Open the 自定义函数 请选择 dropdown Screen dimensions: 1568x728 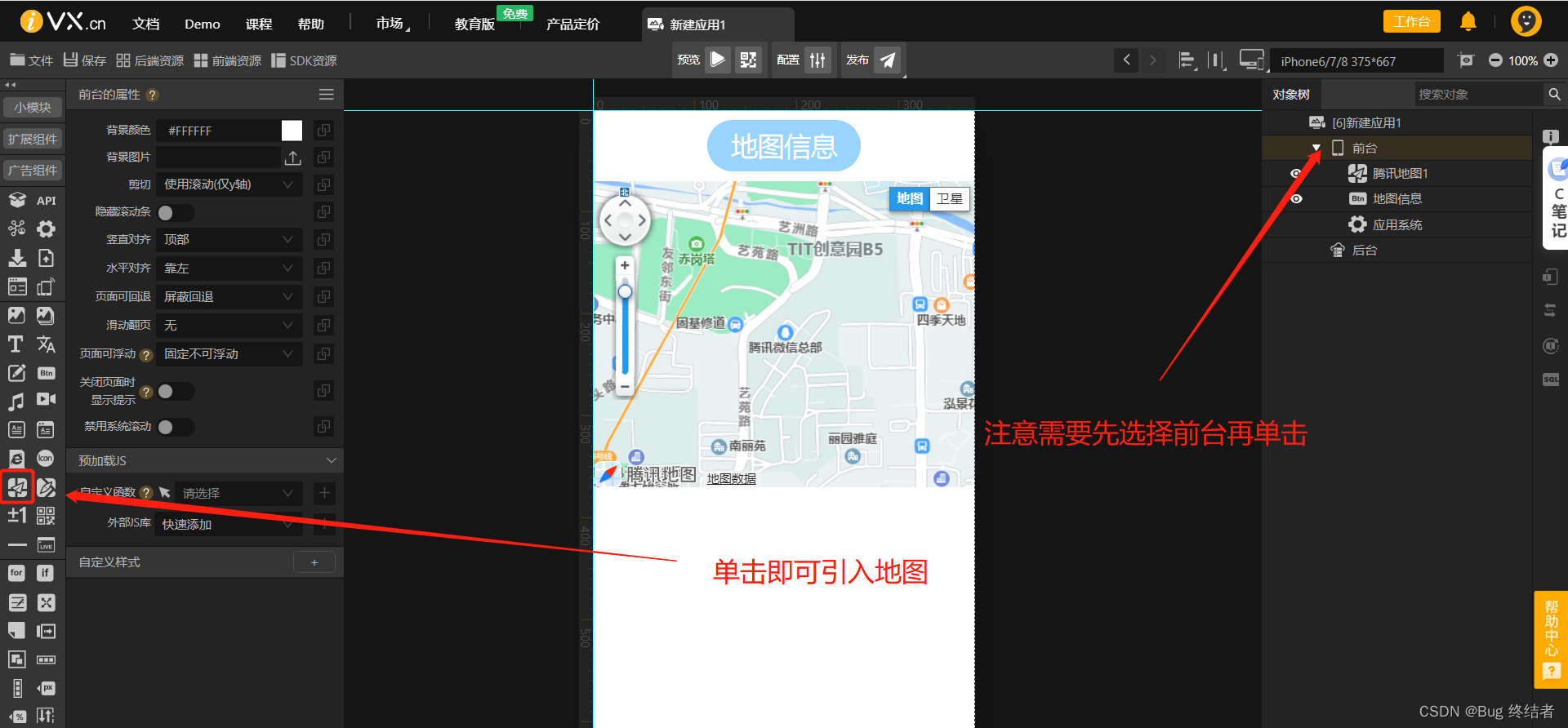238,494
